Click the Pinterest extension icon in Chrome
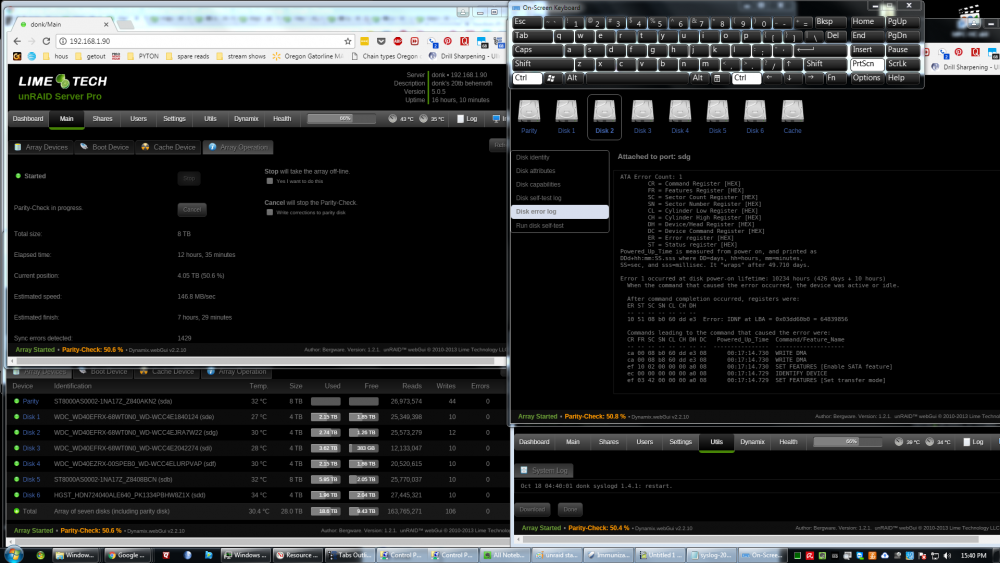This screenshot has height=563, width=1000. click(448, 41)
